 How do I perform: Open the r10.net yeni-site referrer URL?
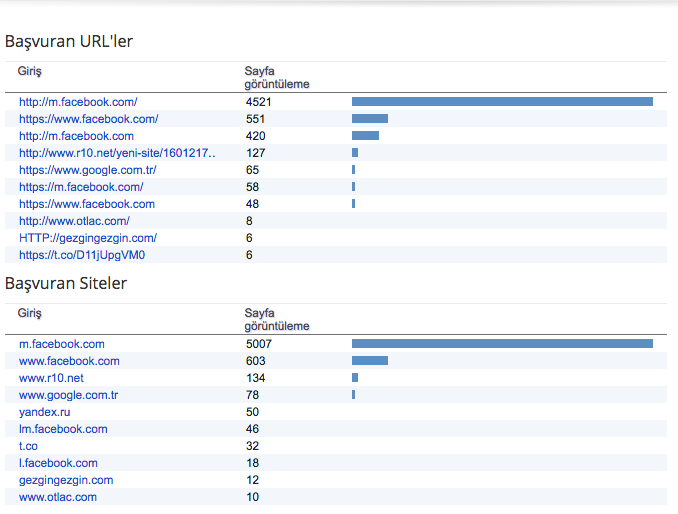(x=117, y=153)
